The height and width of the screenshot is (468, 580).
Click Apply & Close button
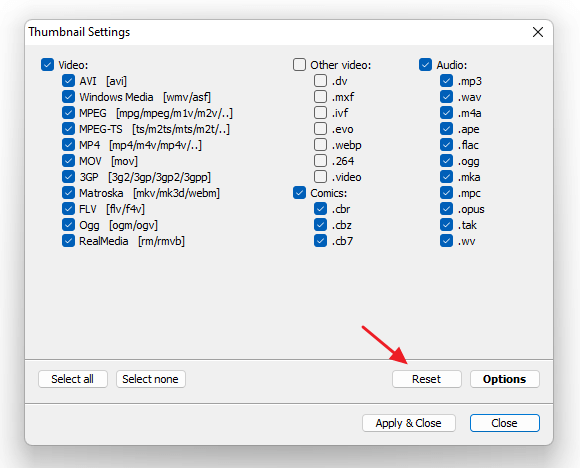408,423
